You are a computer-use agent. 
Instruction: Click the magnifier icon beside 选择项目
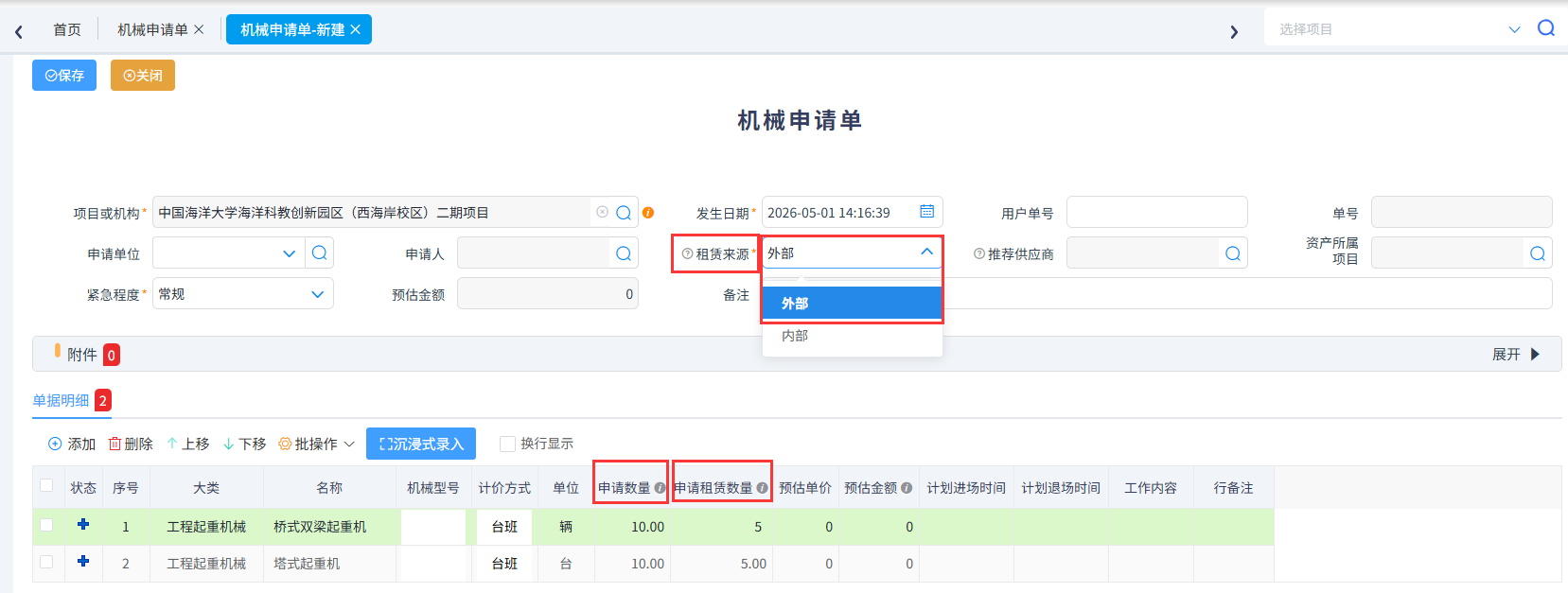1546,28
